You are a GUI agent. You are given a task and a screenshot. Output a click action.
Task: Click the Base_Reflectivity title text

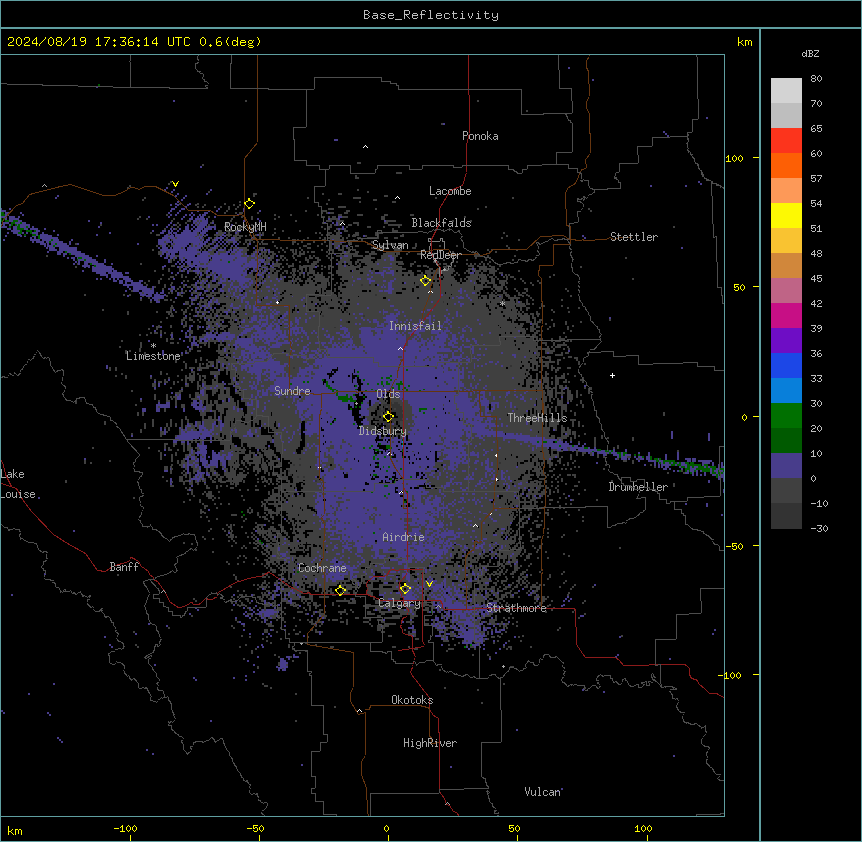pyautogui.click(x=431, y=15)
